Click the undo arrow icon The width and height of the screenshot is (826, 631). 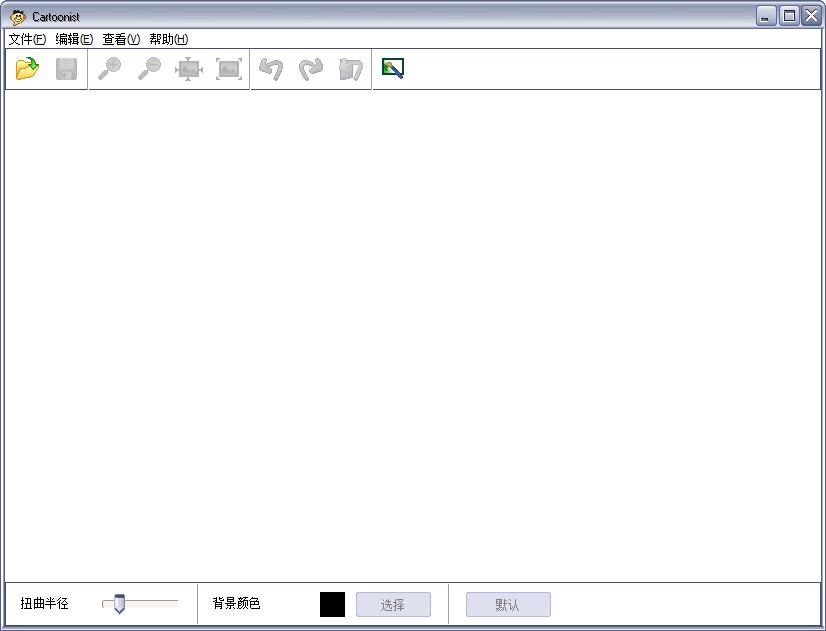[x=271, y=68]
